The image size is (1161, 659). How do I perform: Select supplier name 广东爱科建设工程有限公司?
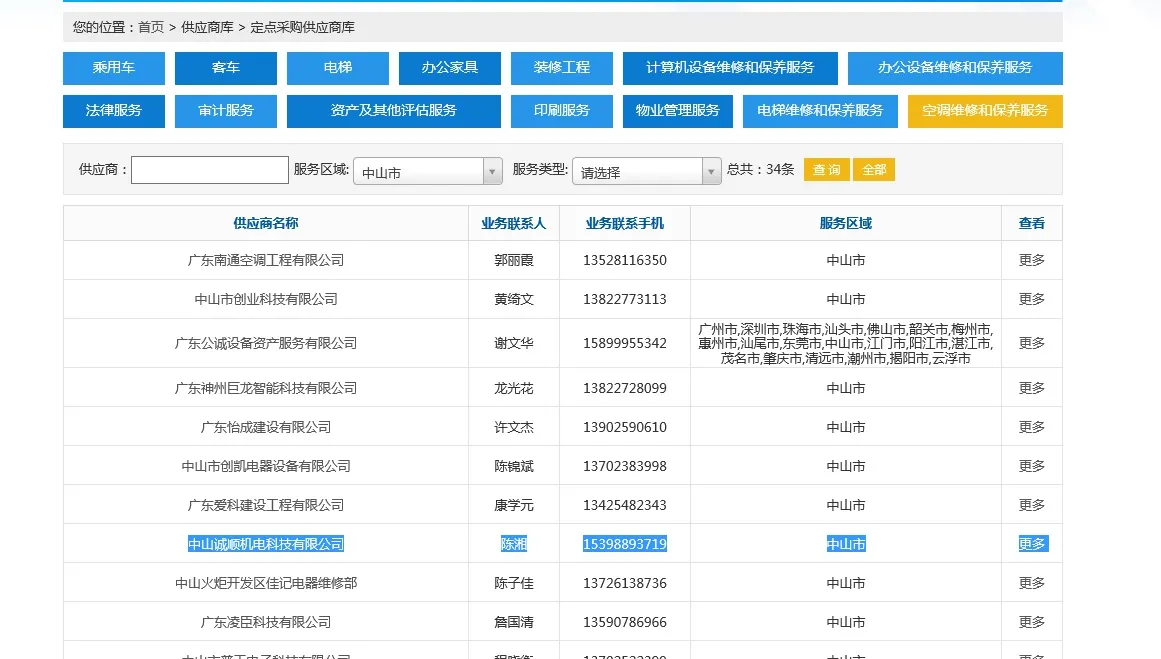click(266, 505)
